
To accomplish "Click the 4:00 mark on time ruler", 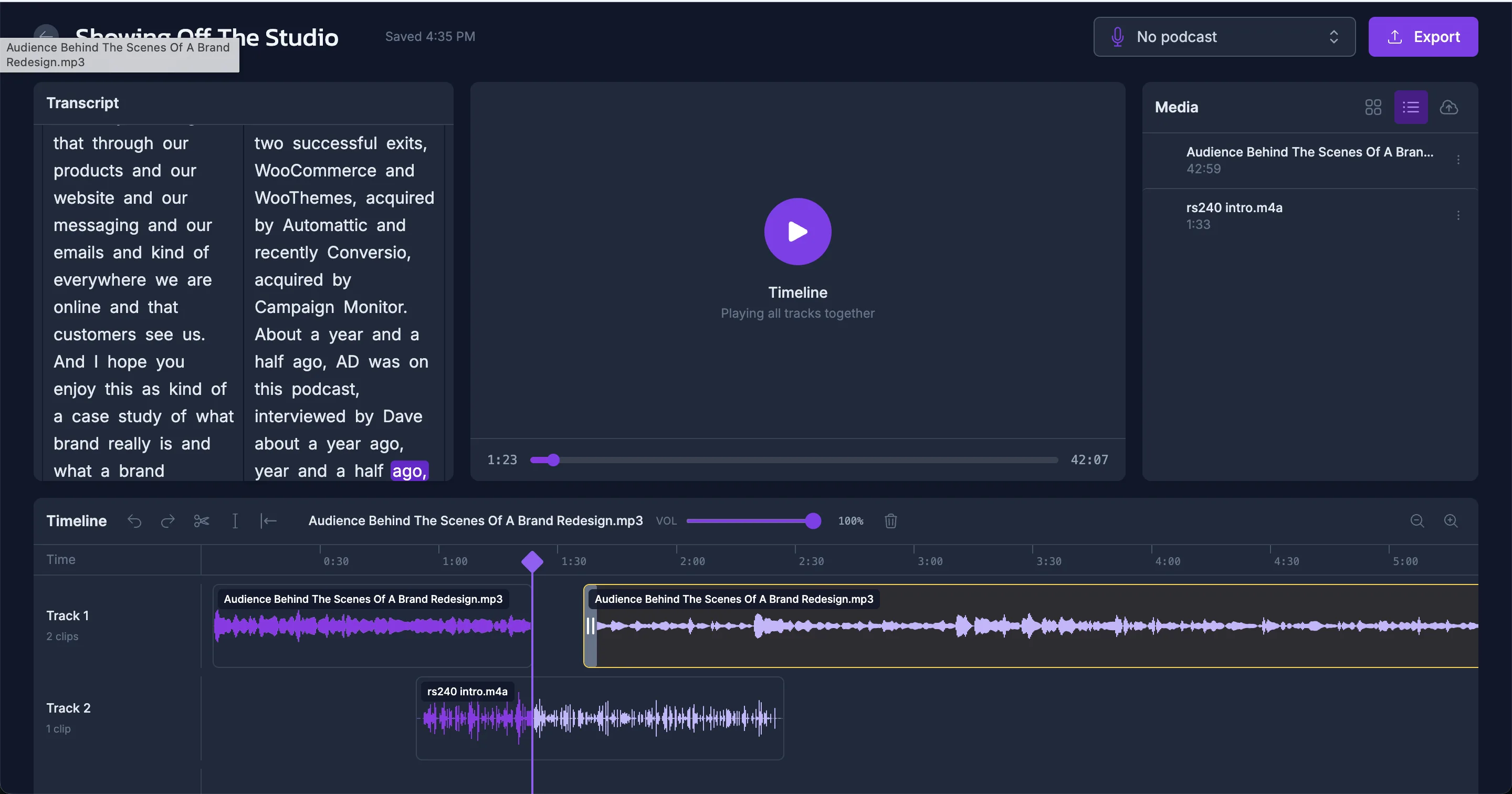I will point(1168,561).
